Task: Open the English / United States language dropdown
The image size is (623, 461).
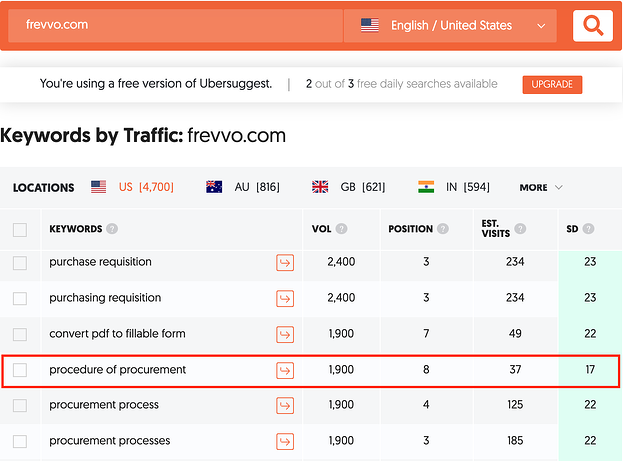Action: (454, 26)
